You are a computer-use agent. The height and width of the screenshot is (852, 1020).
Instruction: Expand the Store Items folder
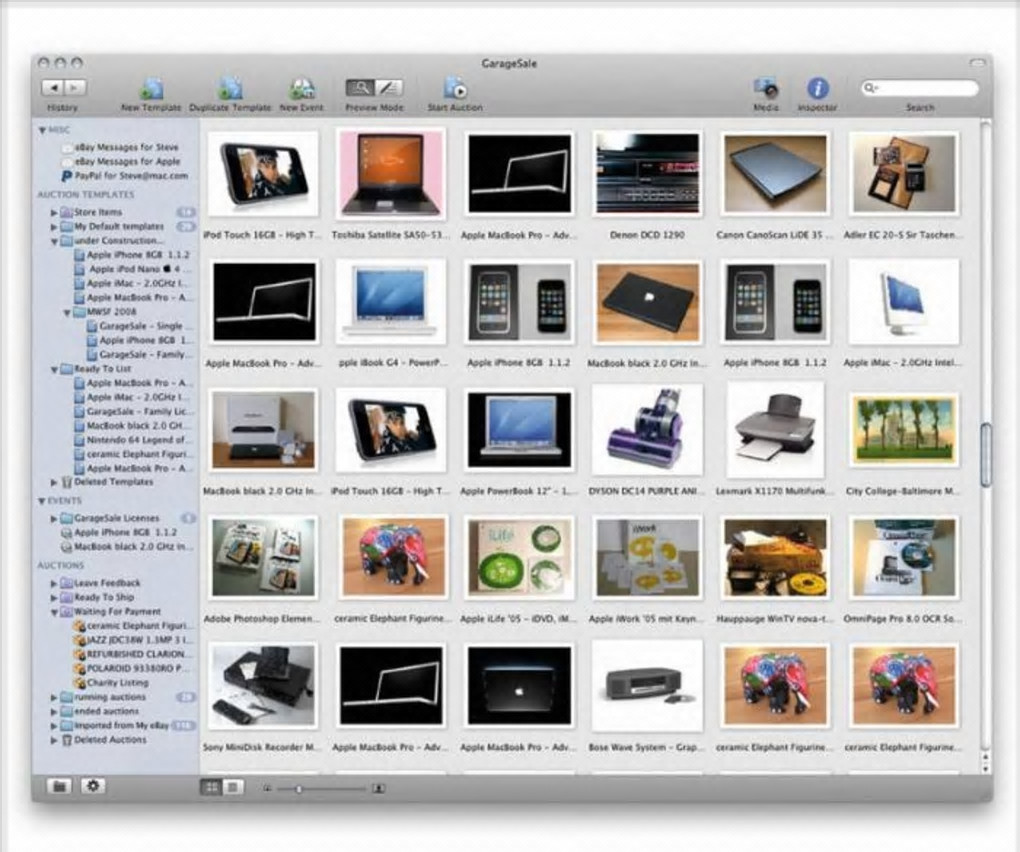(54, 212)
